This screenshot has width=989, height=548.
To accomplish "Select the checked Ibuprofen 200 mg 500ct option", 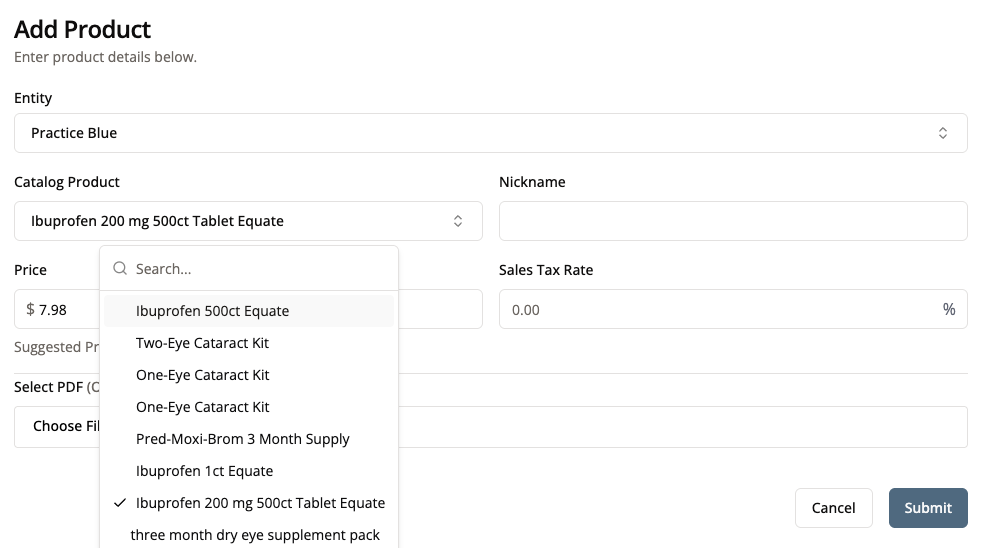I will point(260,503).
